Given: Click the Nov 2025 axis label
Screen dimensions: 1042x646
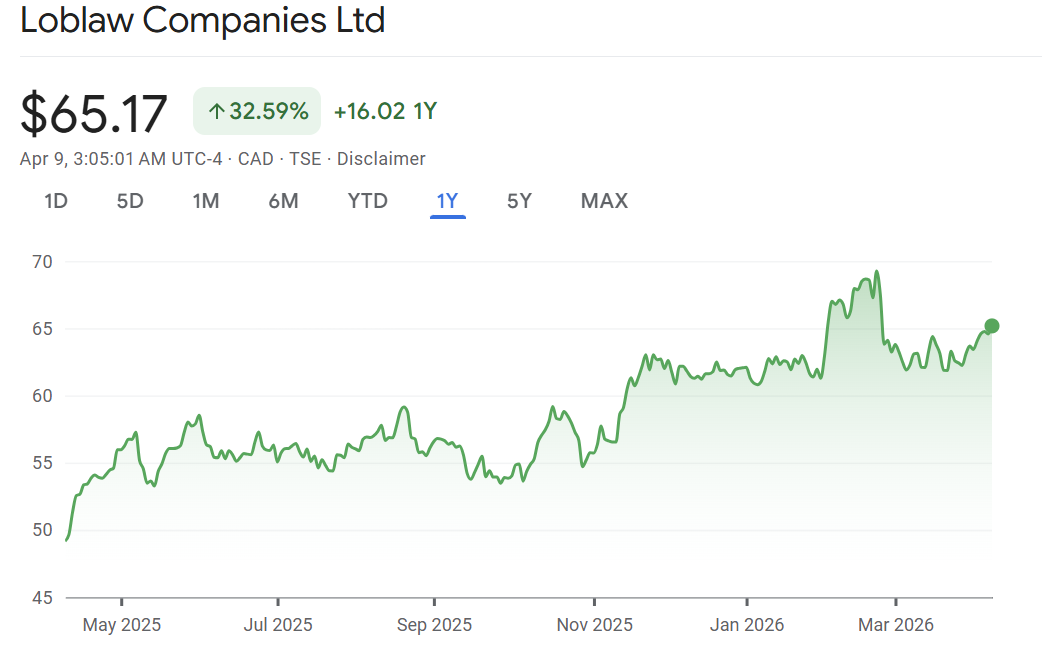Looking at the screenshot, I should [x=594, y=625].
